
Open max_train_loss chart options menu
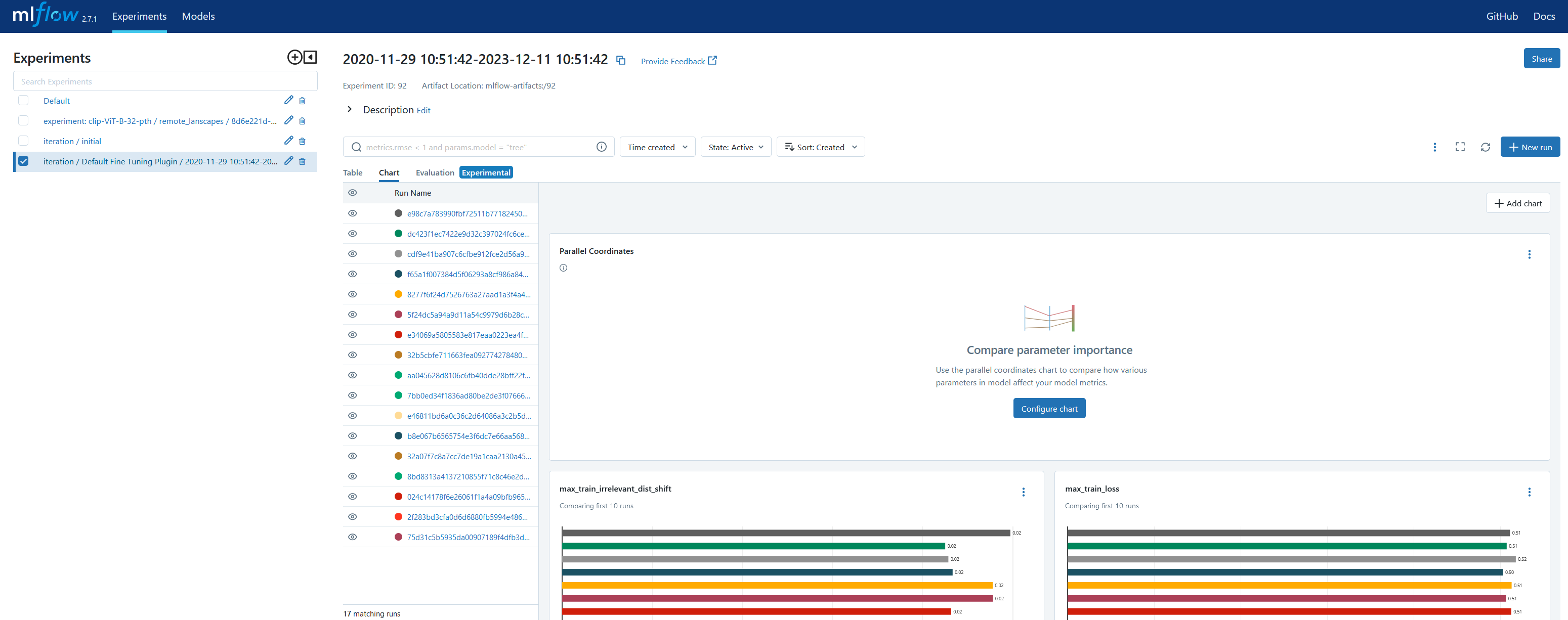[1529, 492]
